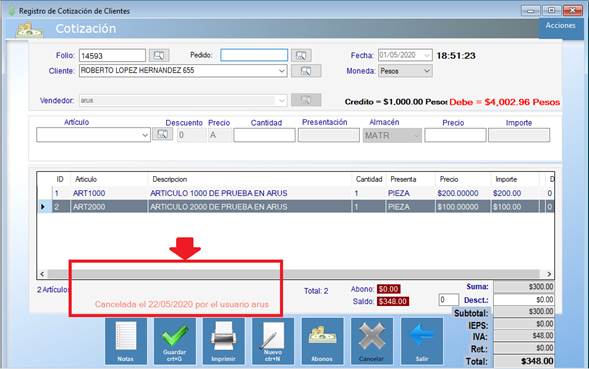This screenshot has height=369, width=589.
Task: Click the discount percent box beside Desct.
Action: (449, 300)
